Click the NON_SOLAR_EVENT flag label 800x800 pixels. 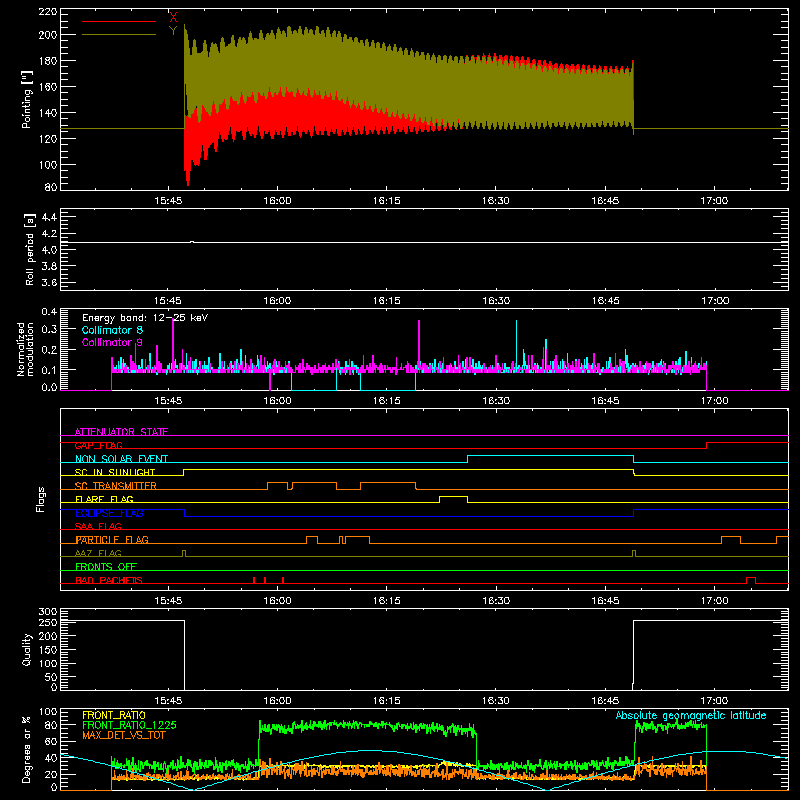121,459
